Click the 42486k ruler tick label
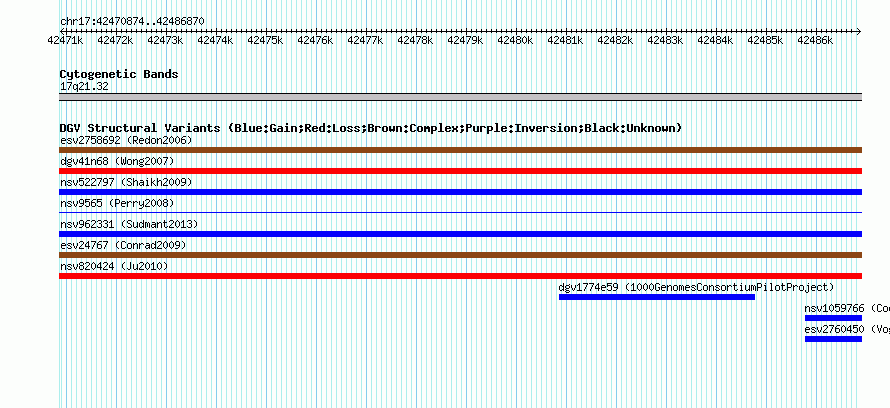 tap(815, 40)
